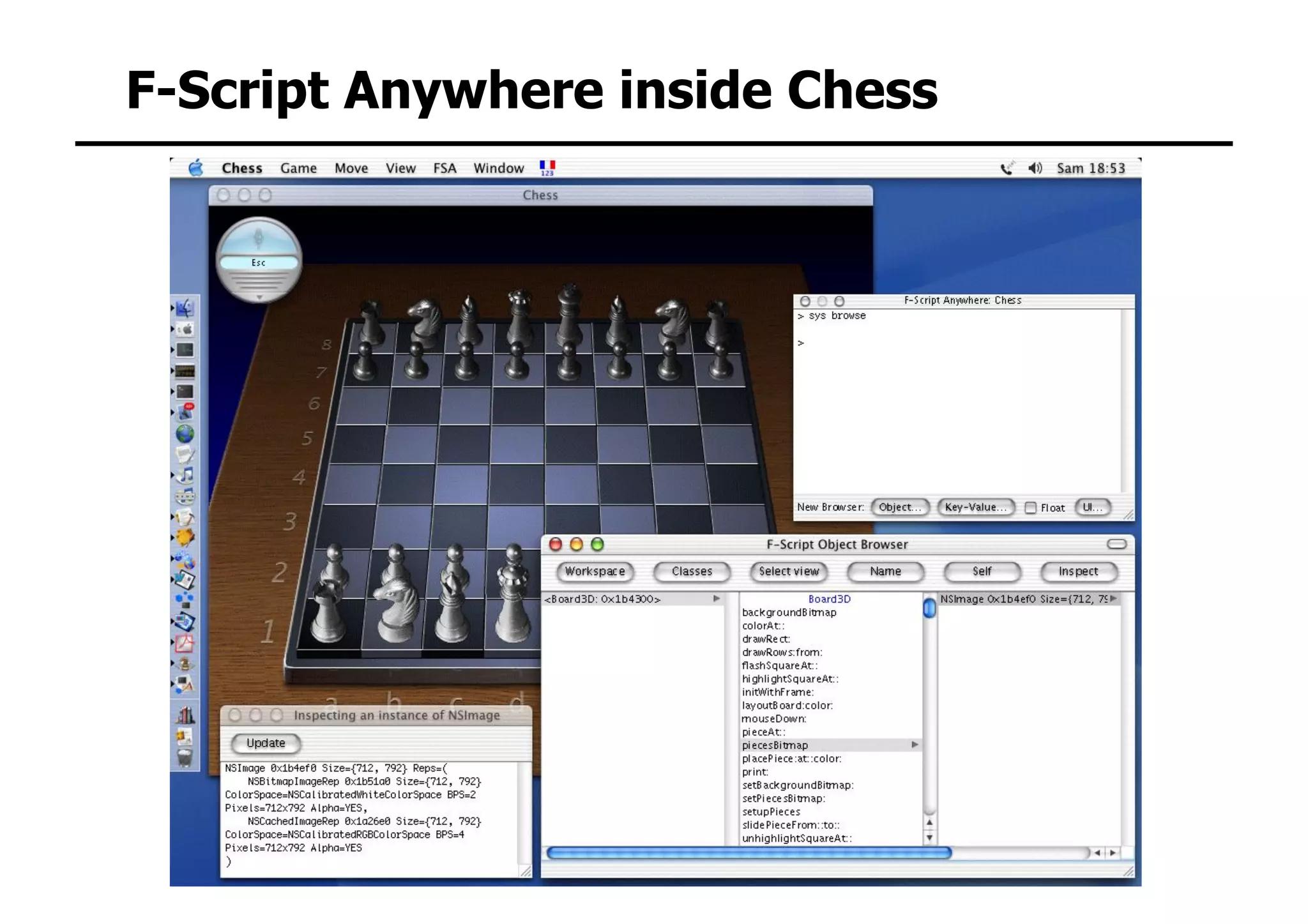Select the drawRect: method
The image size is (1308, 924).
pyautogui.click(x=766, y=639)
